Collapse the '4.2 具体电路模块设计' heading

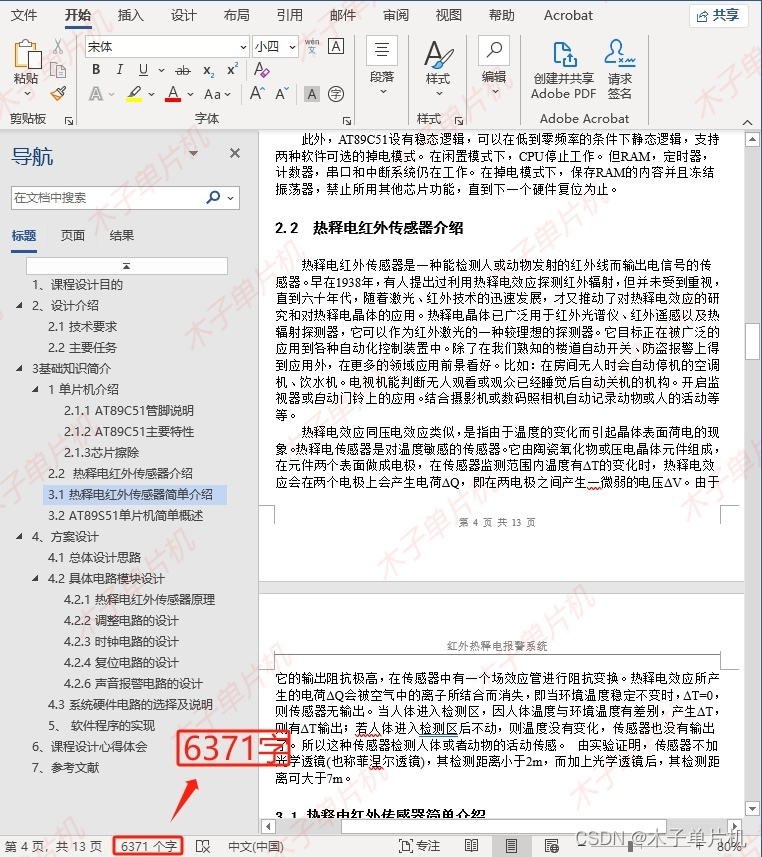click(x=35, y=578)
